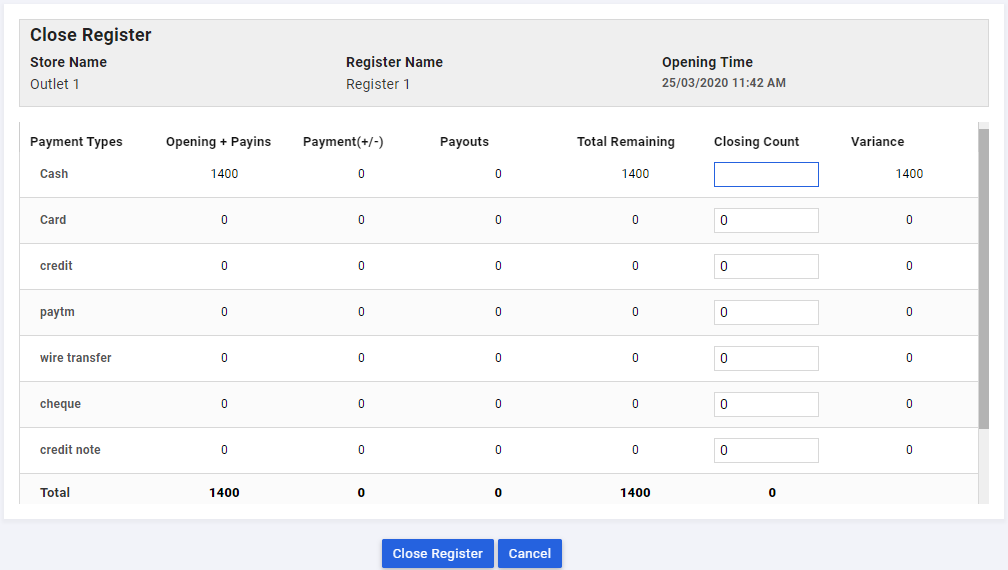Focus the Cash closing count field
1008x570 pixels.
tap(766, 174)
